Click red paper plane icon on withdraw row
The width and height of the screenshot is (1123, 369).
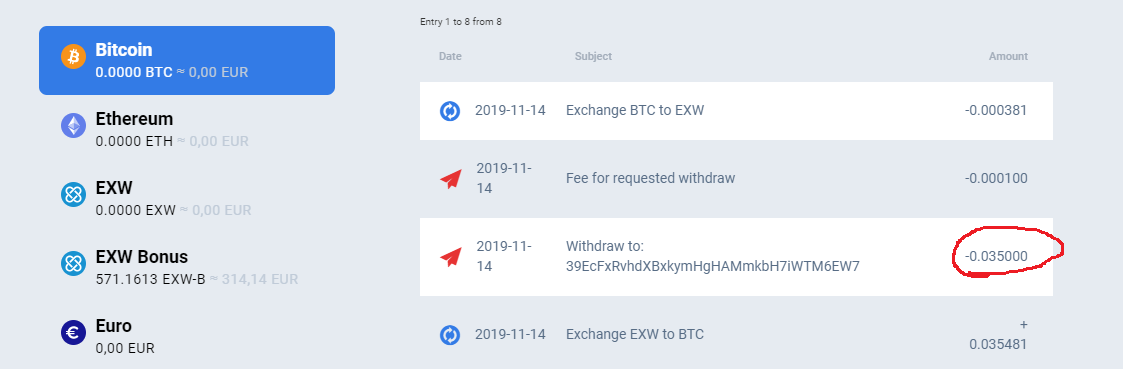[x=450, y=257]
